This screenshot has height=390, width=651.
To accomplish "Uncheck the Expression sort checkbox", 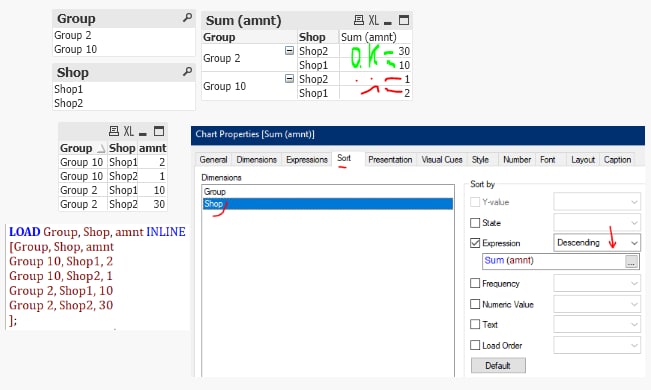I will (x=475, y=243).
